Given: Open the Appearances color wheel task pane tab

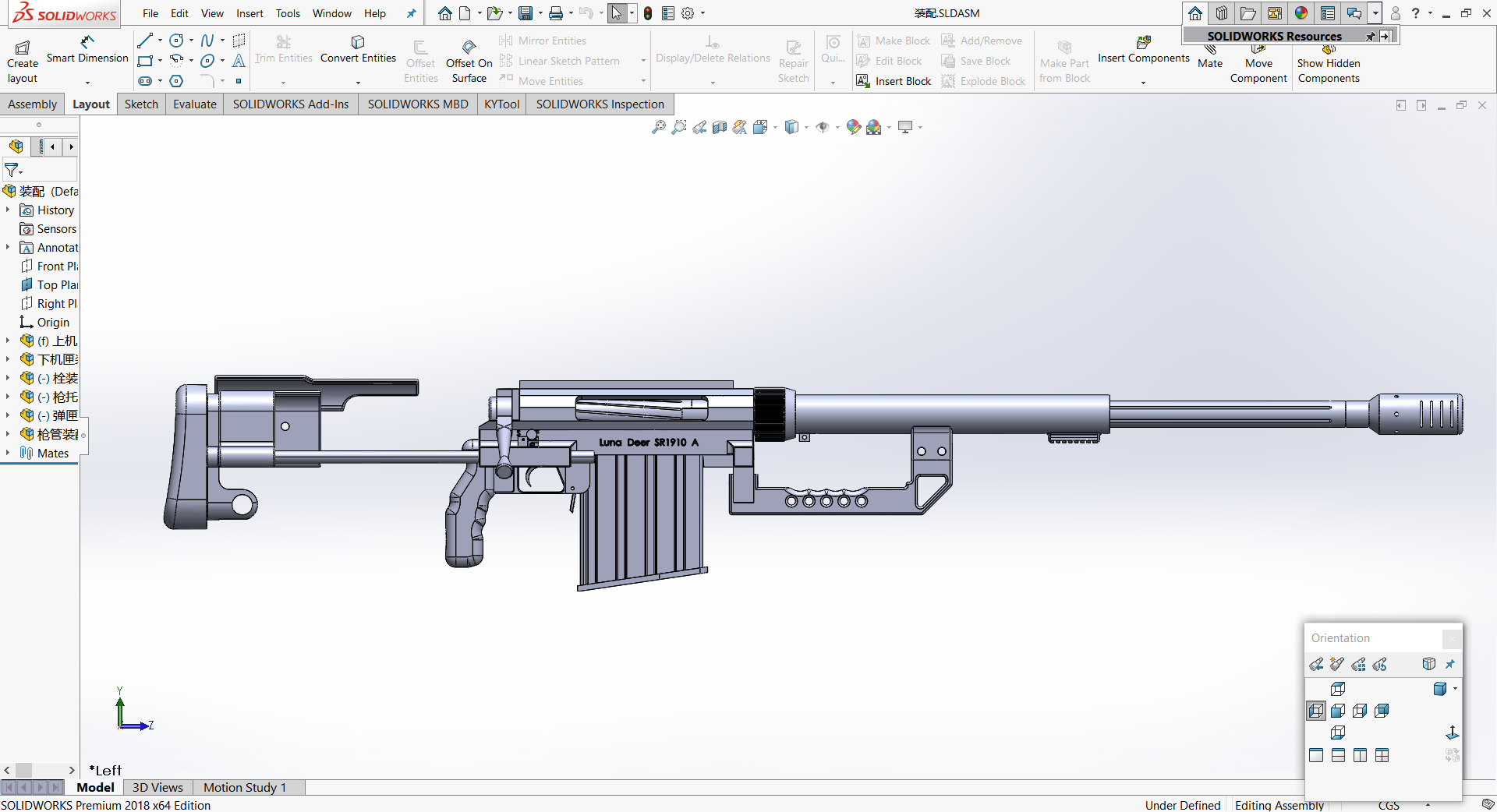Looking at the screenshot, I should click(x=1301, y=13).
